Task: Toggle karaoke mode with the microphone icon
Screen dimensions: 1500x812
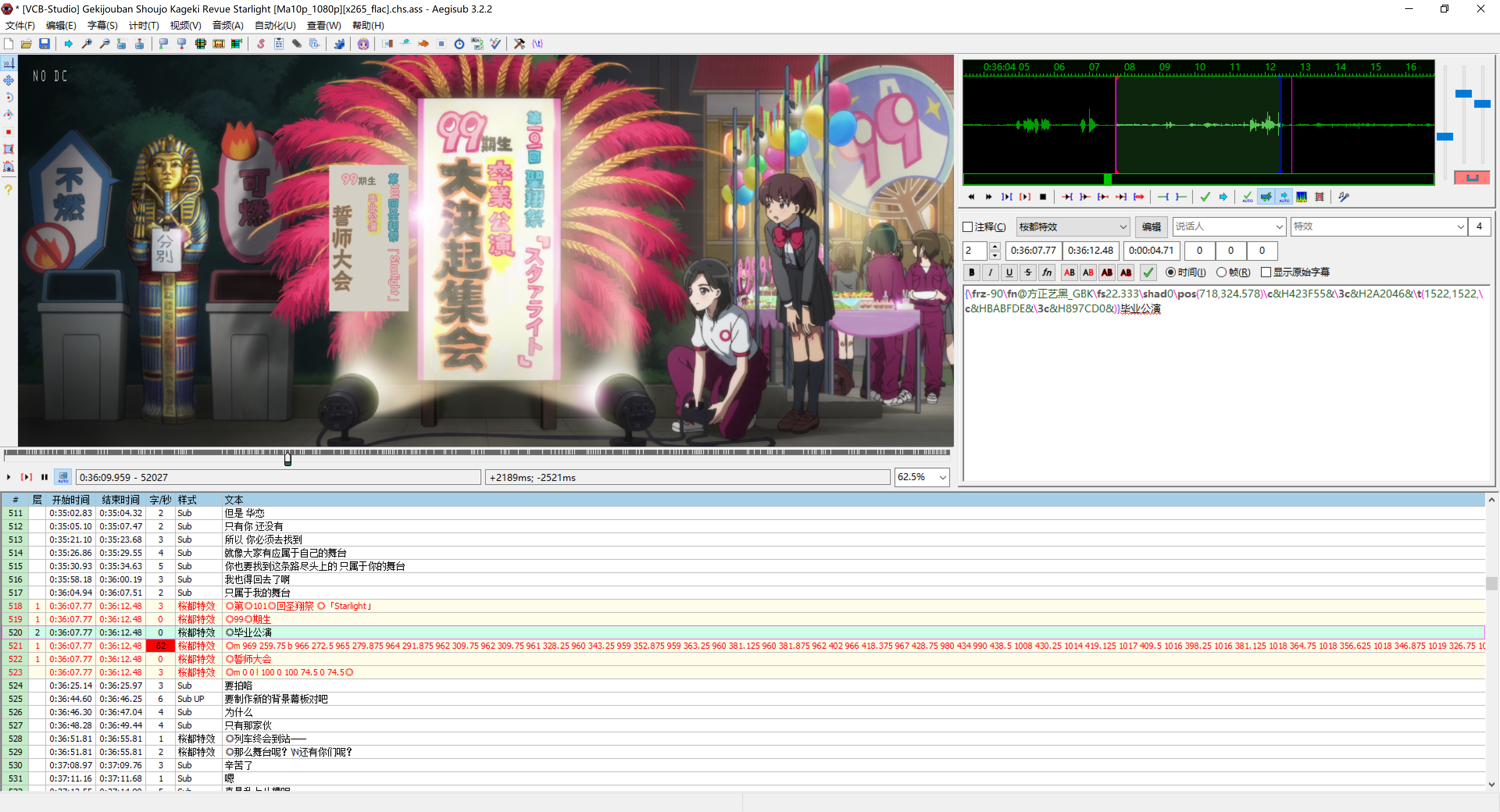Action: tap(1344, 197)
